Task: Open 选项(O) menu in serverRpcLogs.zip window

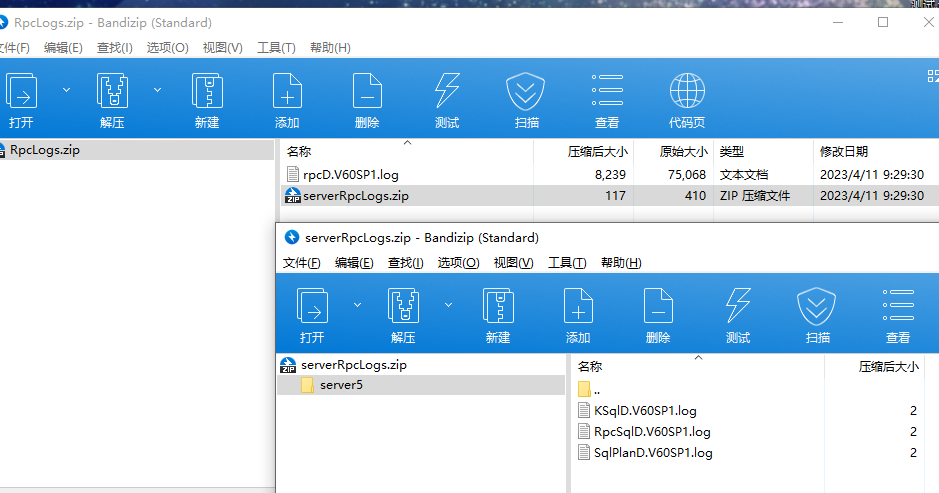Action: pyautogui.click(x=458, y=263)
